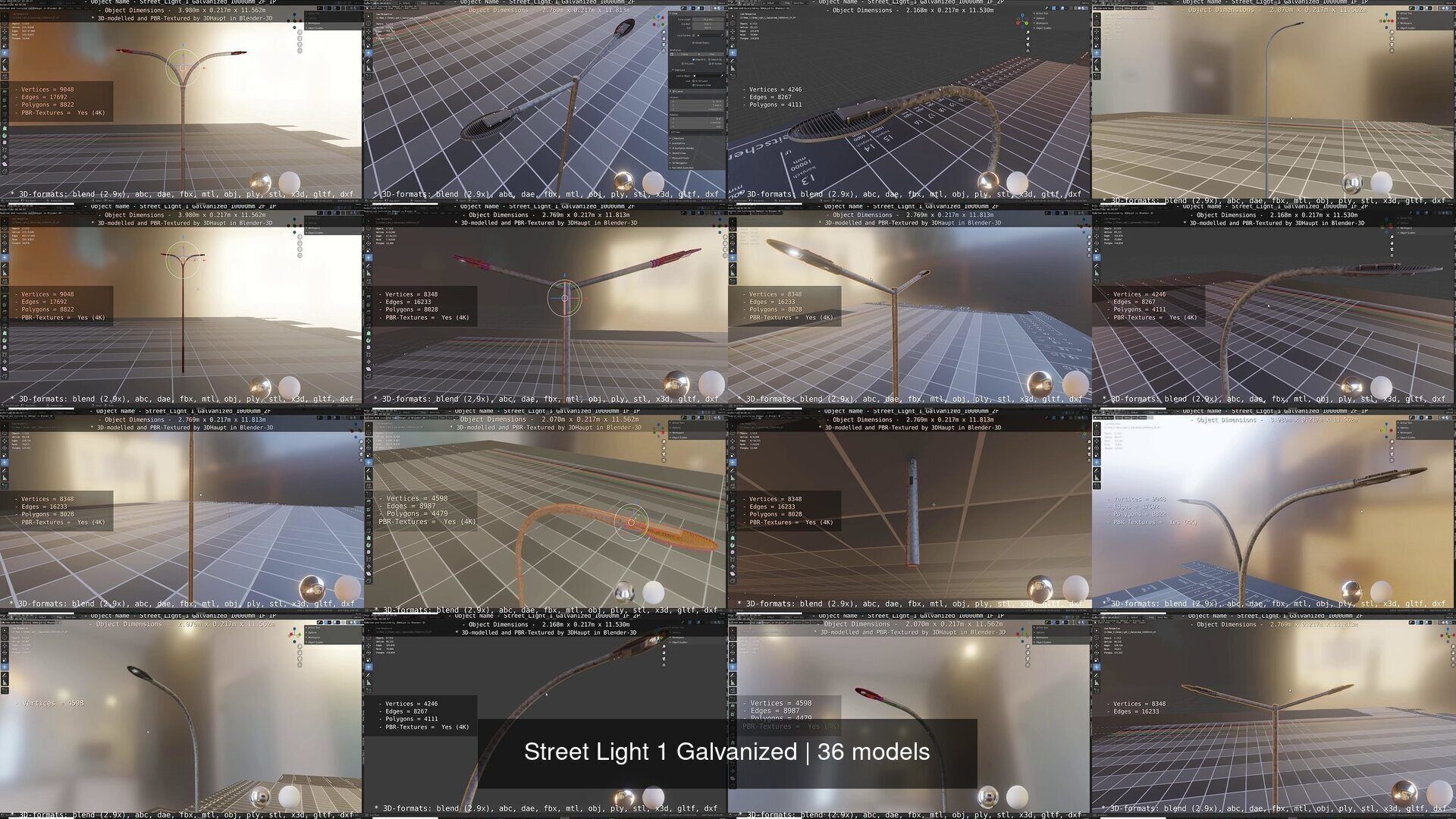Select Scale tool in beige single-pole tile toolbar
Viewport: 1456px width, 819px height.
tap(1097, 45)
